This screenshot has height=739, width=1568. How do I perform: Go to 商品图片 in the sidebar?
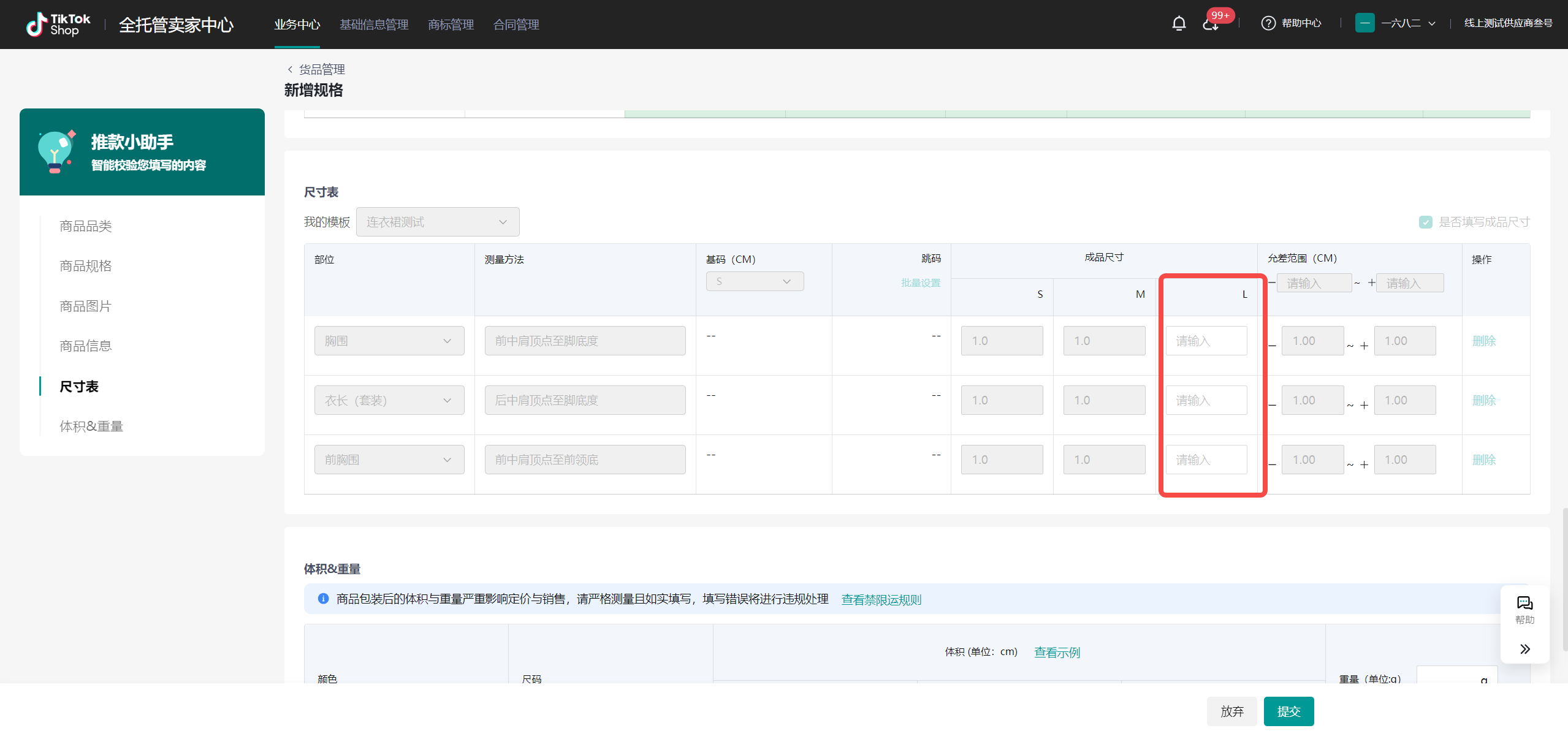tap(86, 306)
